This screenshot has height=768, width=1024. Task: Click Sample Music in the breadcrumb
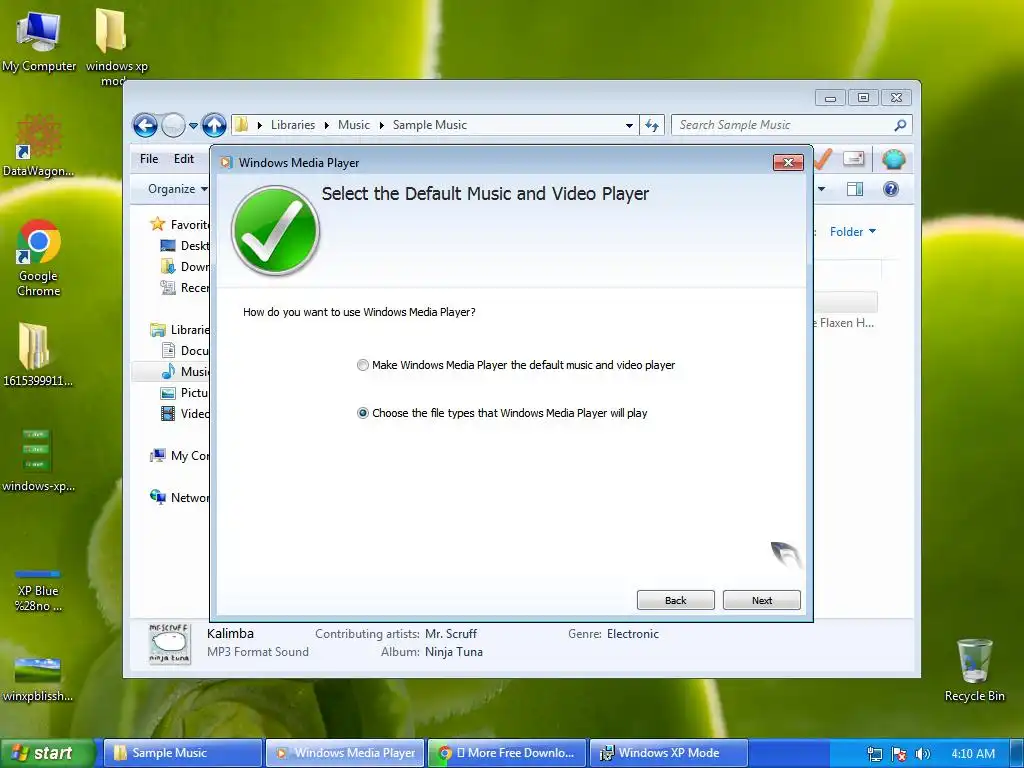[430, 125]
